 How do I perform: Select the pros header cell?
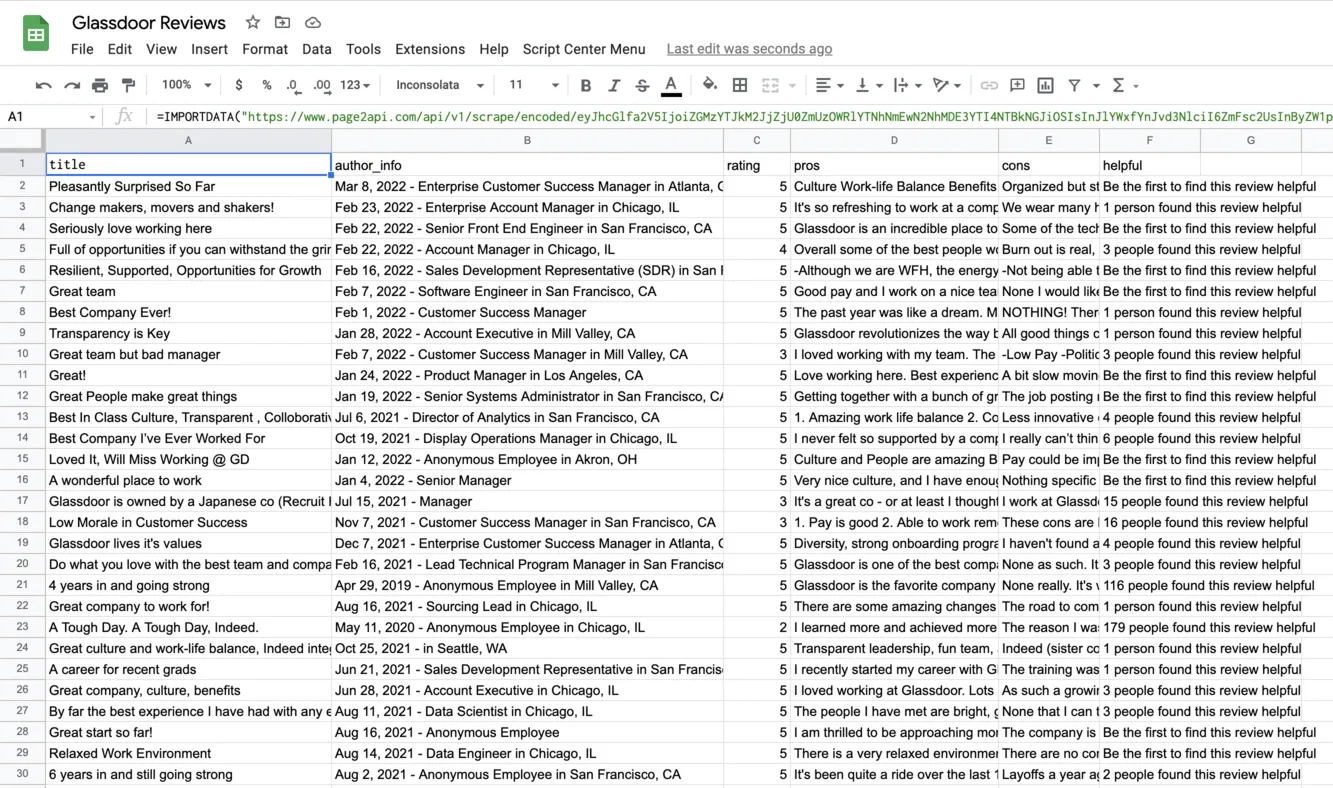click(894, 165)
